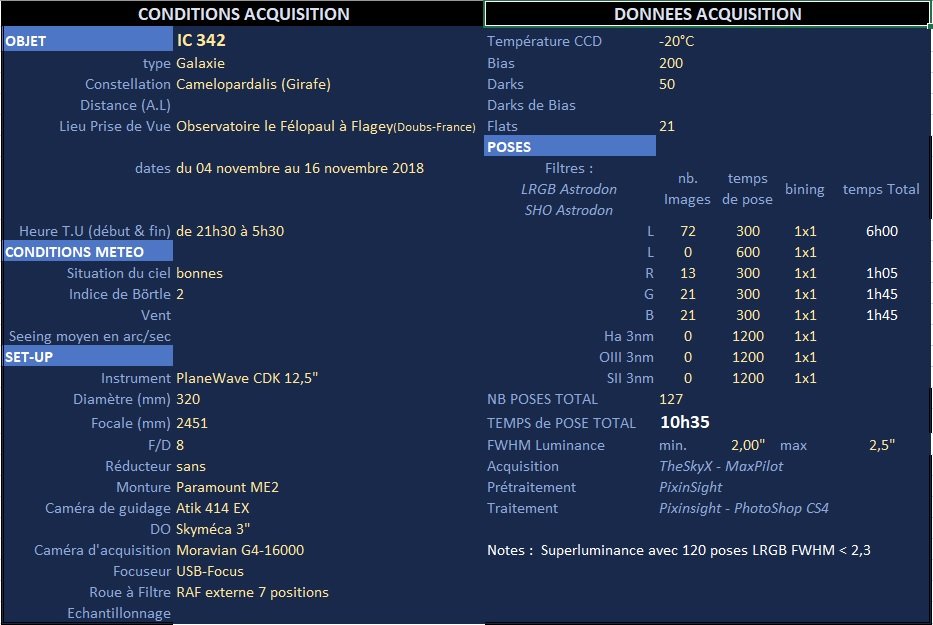The height and width of the screenshot is (625, 933).
Task: Click the SET-UP section header
Action: coord(87,357)
